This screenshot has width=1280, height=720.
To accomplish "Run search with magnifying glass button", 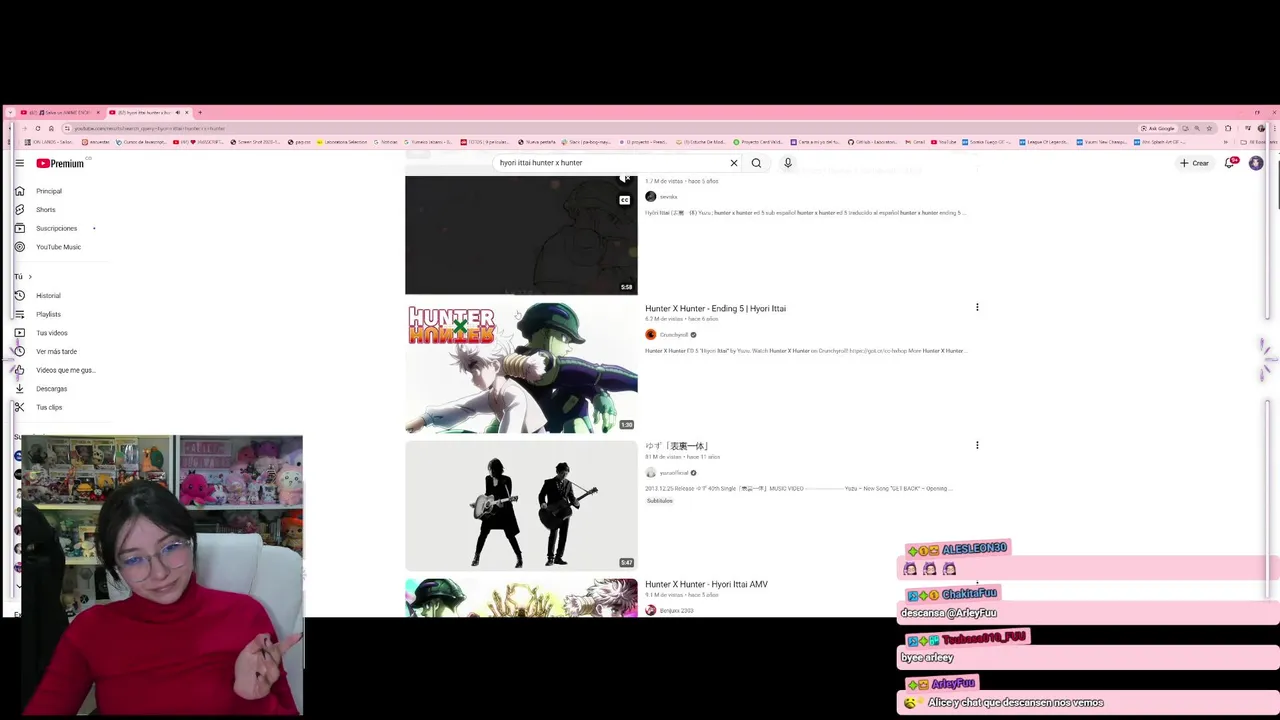I will [x=756, y=163].
